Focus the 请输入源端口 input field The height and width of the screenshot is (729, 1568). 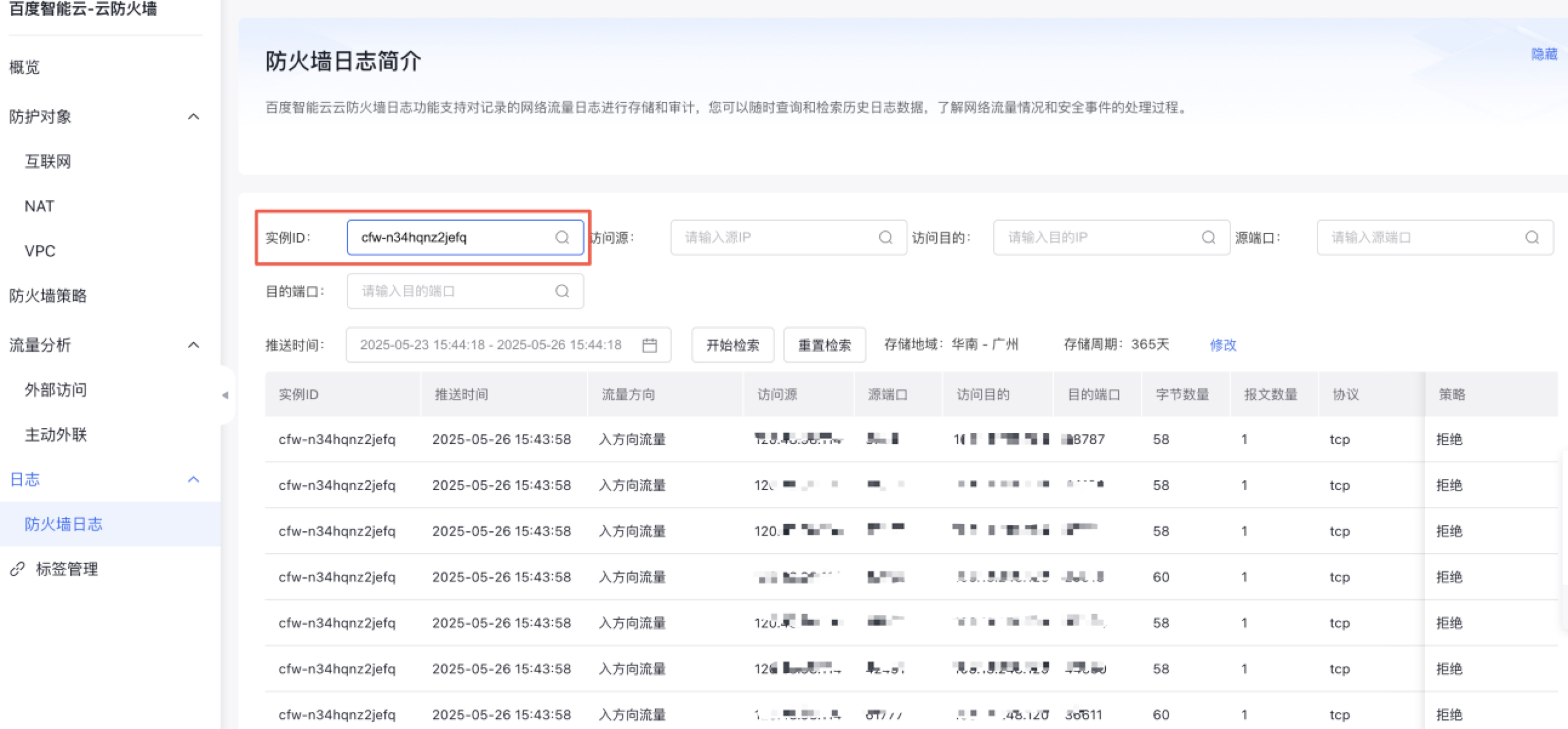point(1435,237)
